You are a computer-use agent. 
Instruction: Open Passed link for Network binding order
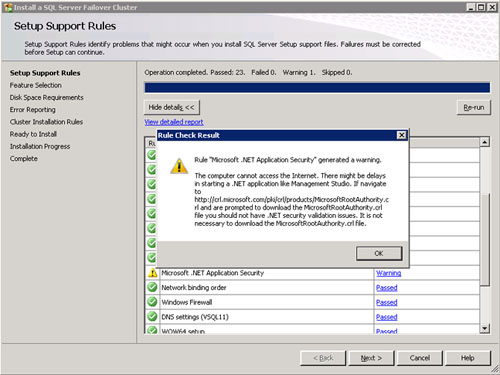coord(387,288)
